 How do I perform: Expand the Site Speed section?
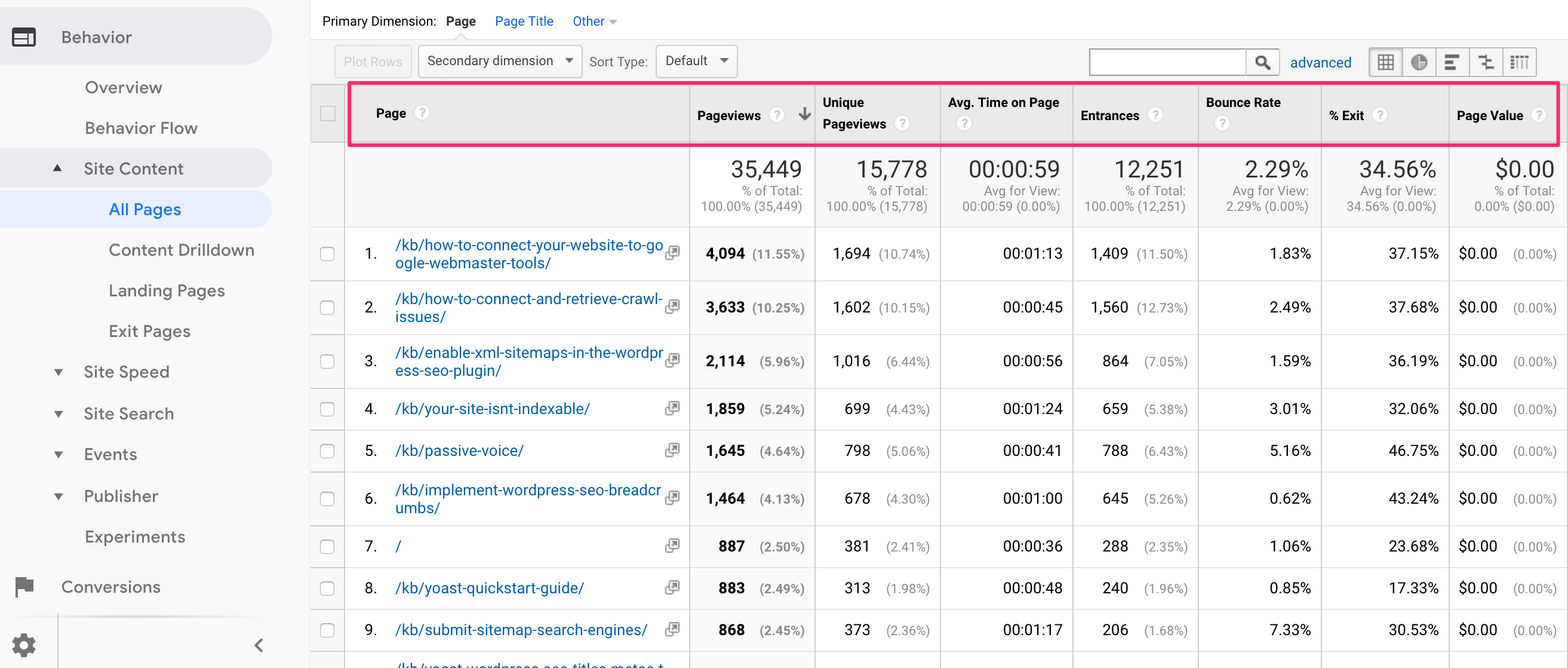tap(126, 372)
